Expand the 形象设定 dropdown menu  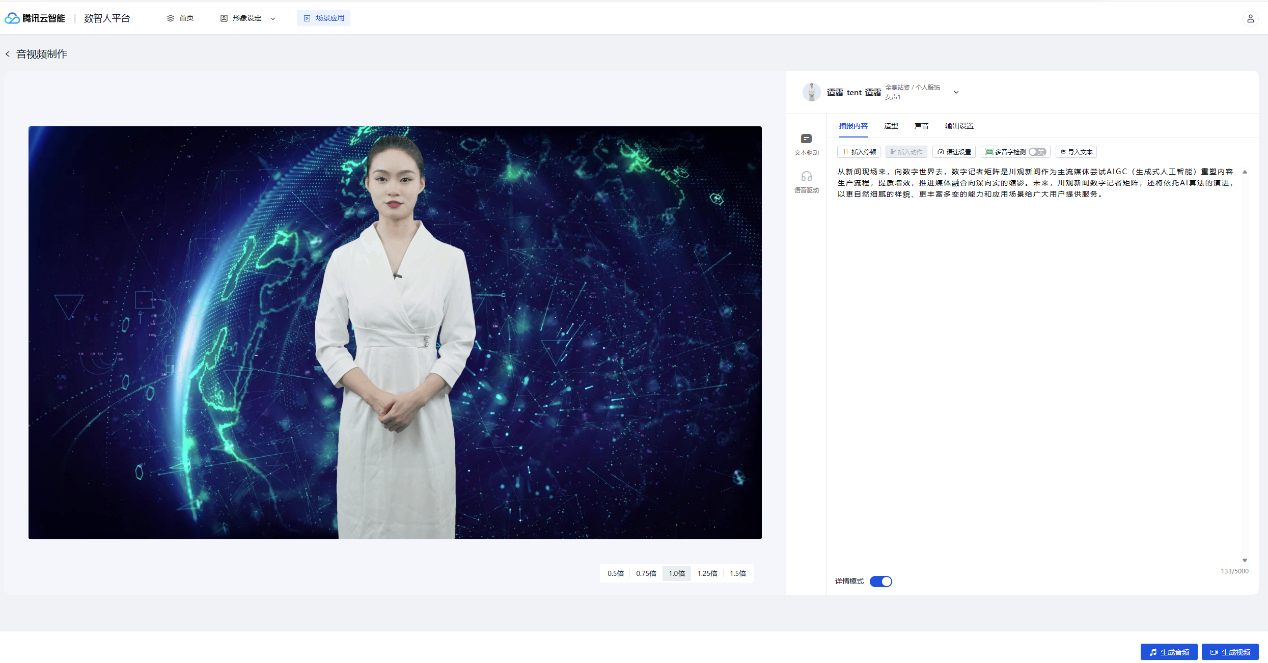point(248,18)
